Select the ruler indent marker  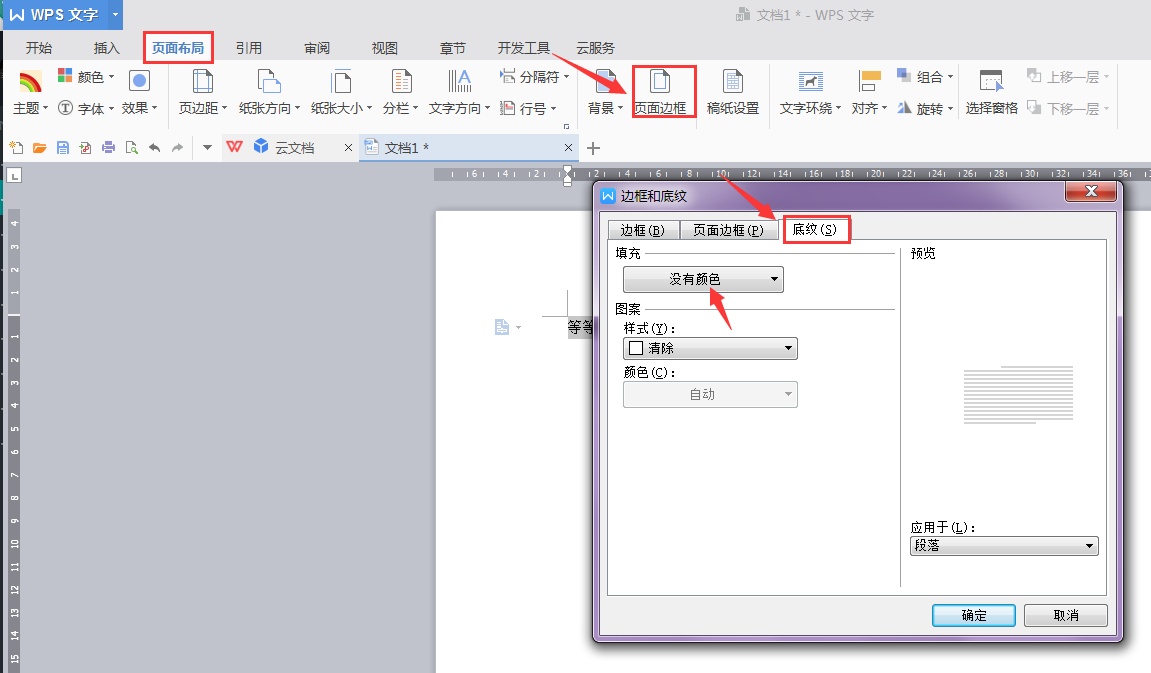(567, 175)
